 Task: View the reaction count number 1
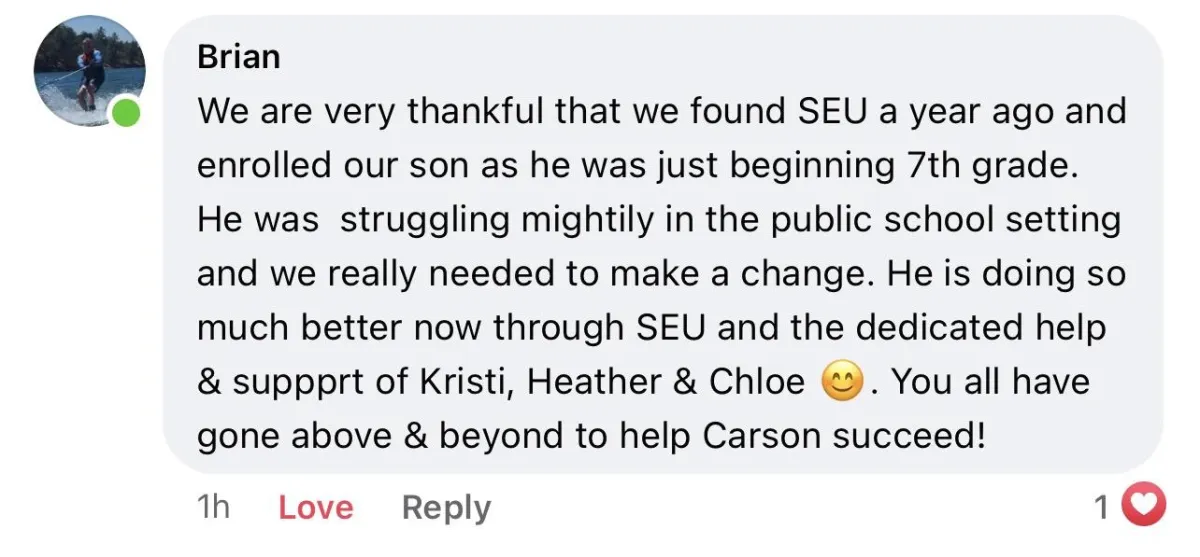point(1101,508)
